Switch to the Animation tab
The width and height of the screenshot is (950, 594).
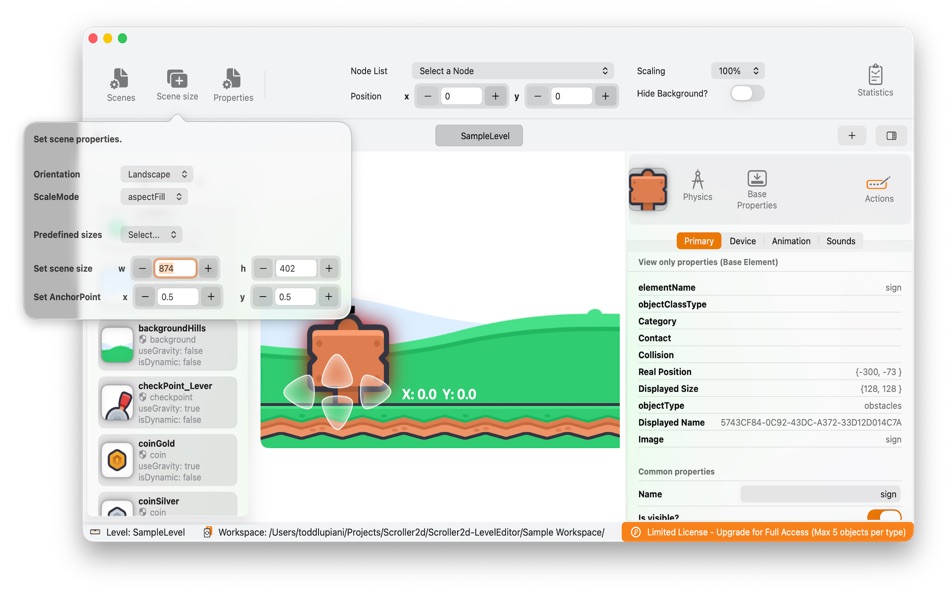tap(791, 240)
